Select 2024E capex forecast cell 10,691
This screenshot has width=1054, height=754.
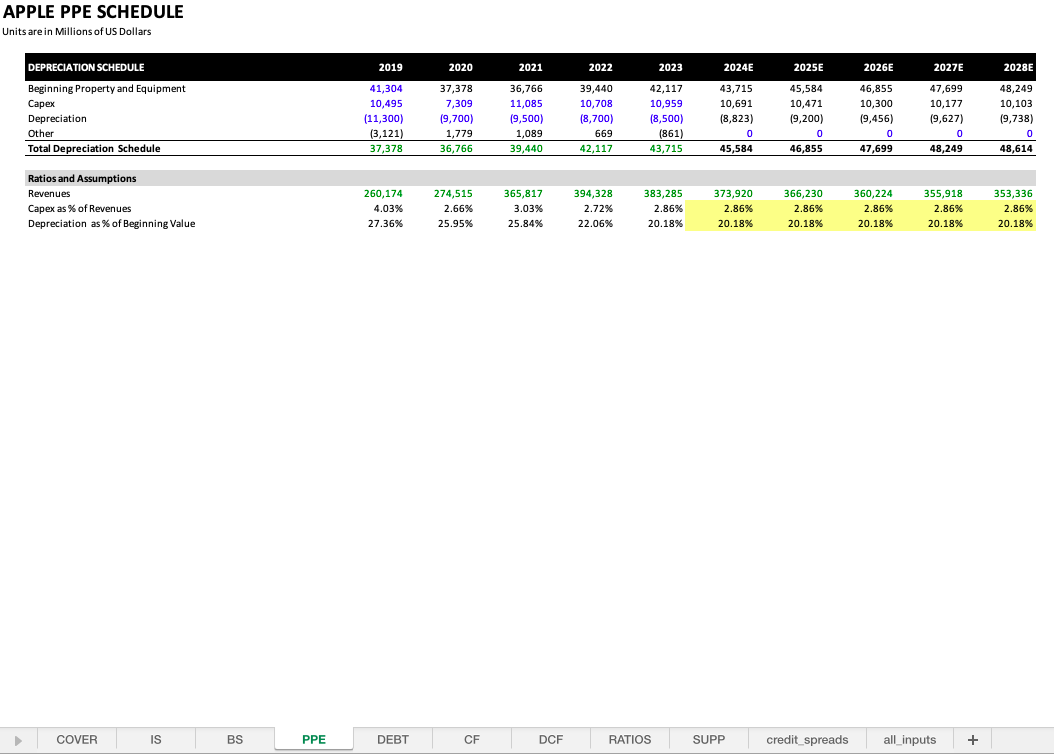coord(736,103)
